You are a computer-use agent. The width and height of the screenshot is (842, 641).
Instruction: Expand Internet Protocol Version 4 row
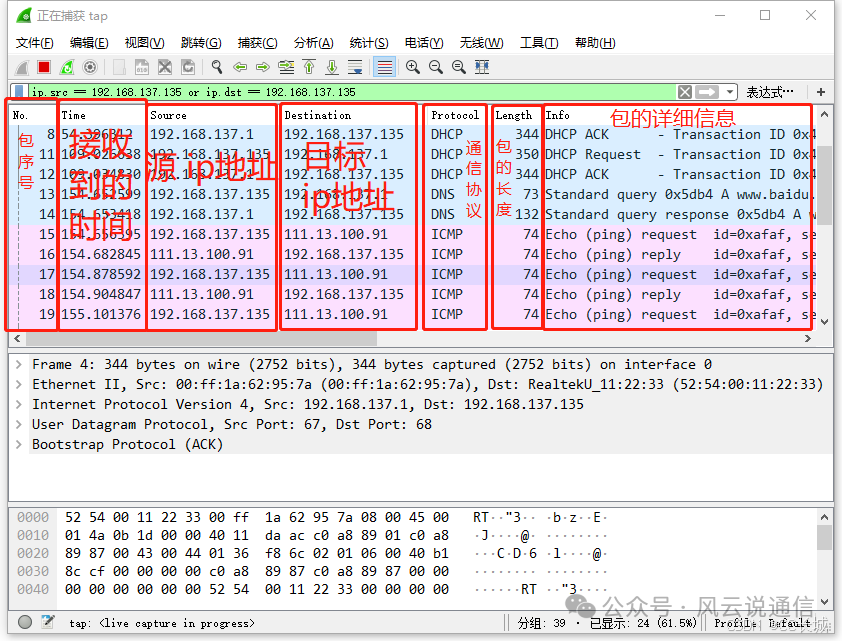click(19, 404)
